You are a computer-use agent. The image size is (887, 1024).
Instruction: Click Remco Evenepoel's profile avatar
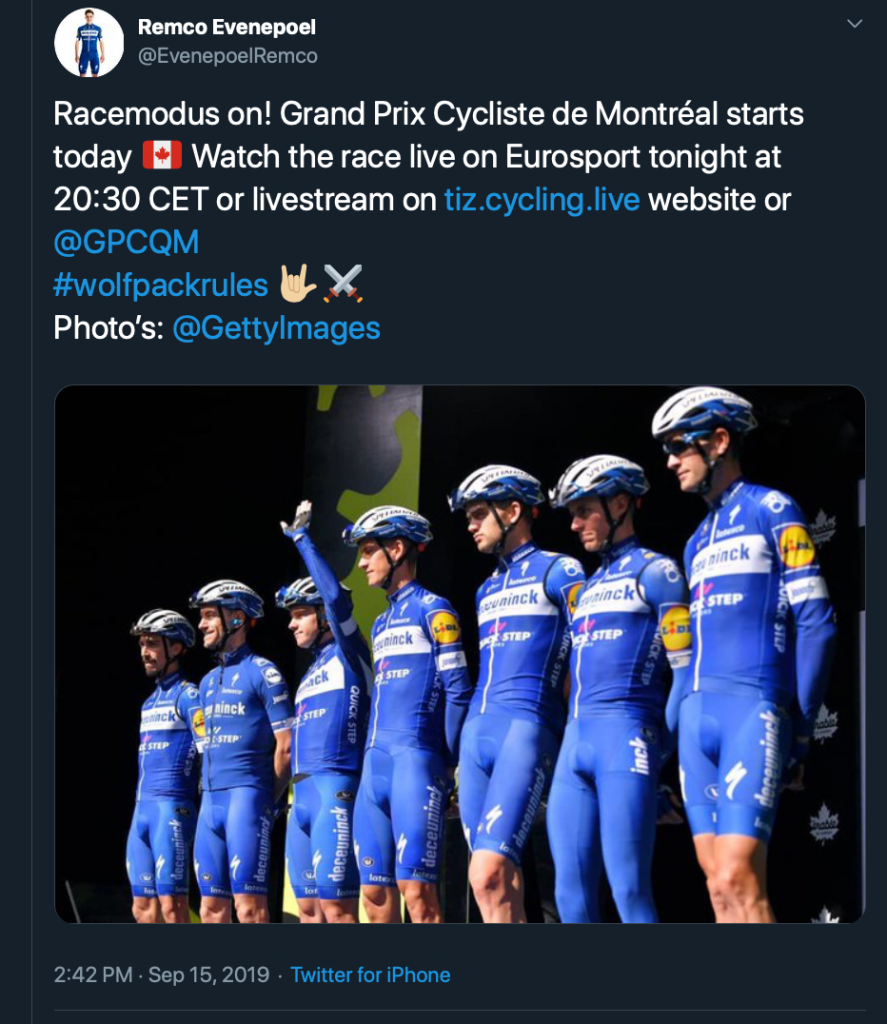89,43
